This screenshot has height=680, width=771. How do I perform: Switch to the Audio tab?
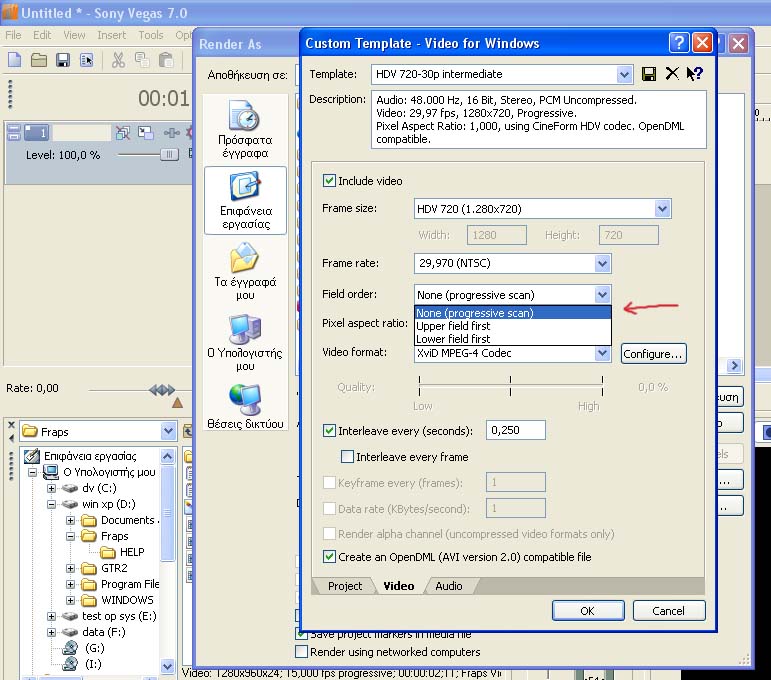coord(448,586)
